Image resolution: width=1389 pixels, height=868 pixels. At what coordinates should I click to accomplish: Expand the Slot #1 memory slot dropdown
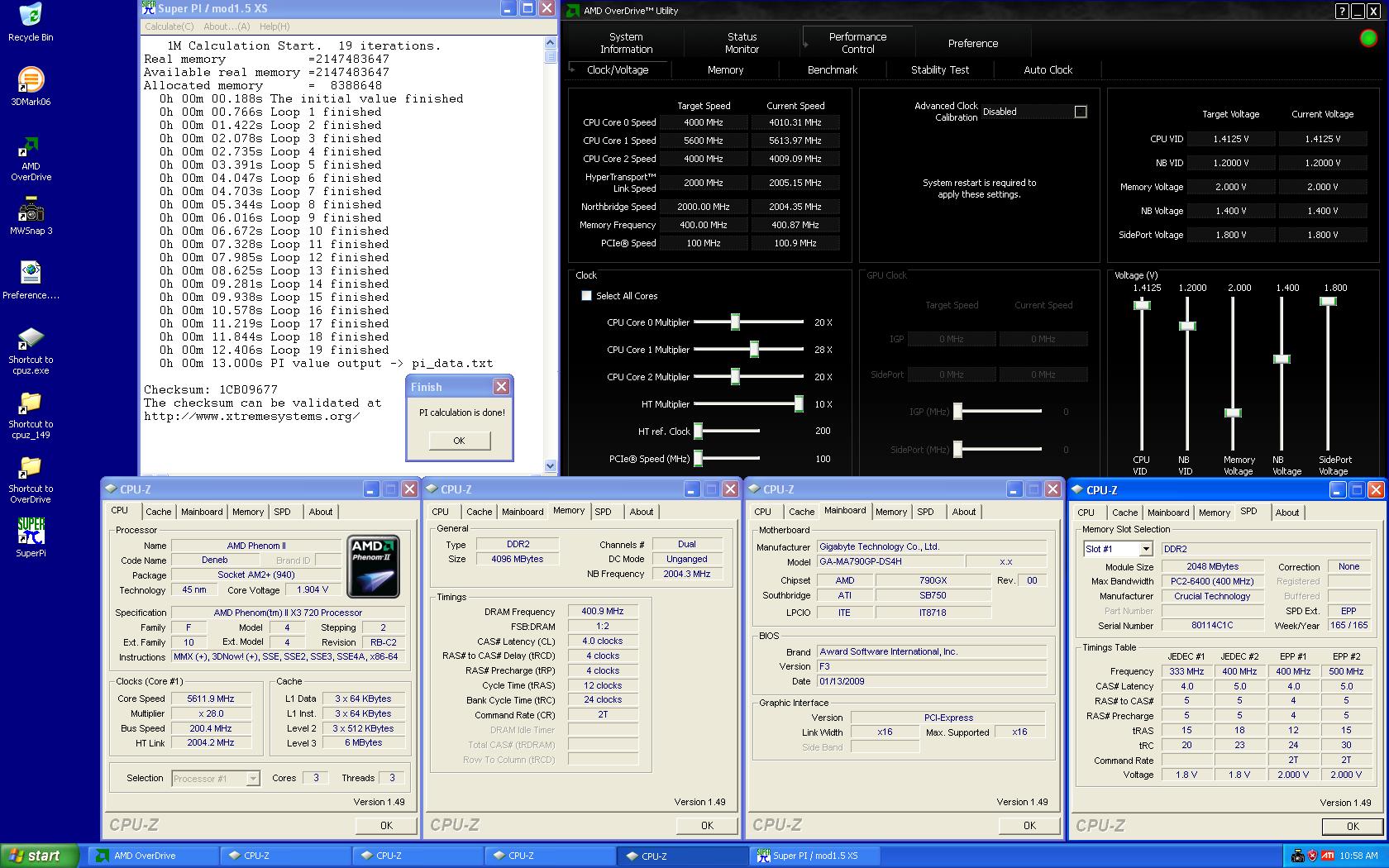(1145, 549)
